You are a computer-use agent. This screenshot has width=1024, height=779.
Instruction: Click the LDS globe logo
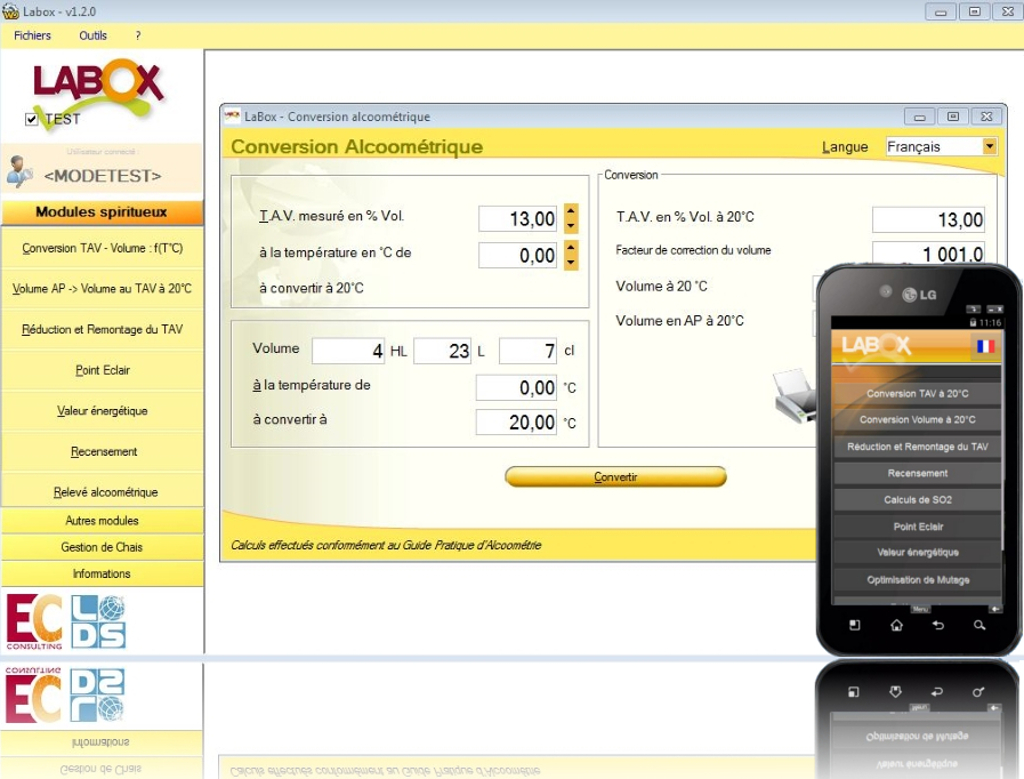coord(98,621)
